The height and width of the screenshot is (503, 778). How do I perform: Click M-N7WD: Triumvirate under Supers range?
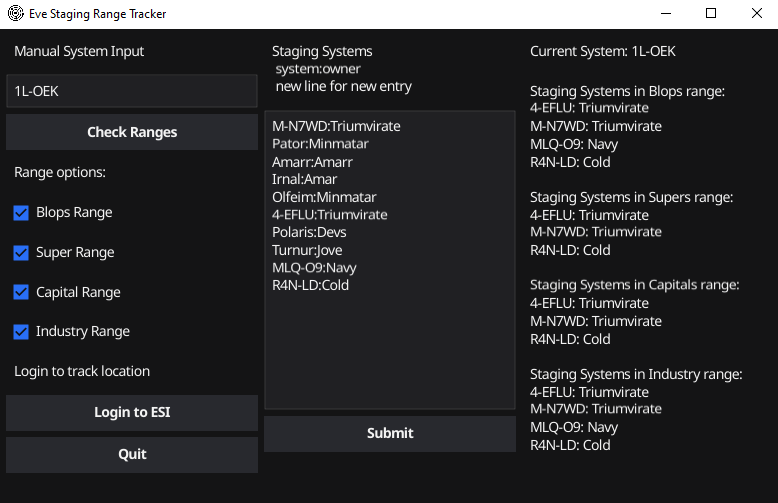[595, 232]
